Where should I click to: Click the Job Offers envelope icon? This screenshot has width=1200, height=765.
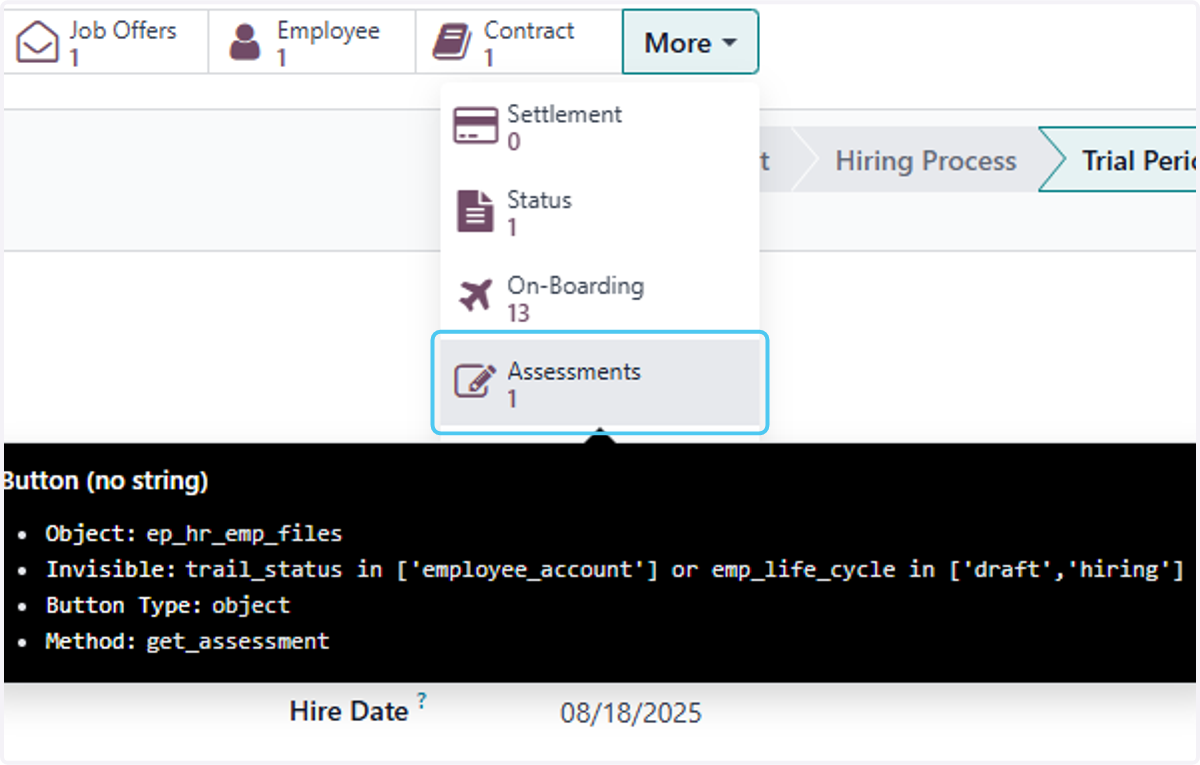click(x=39, y=43)
